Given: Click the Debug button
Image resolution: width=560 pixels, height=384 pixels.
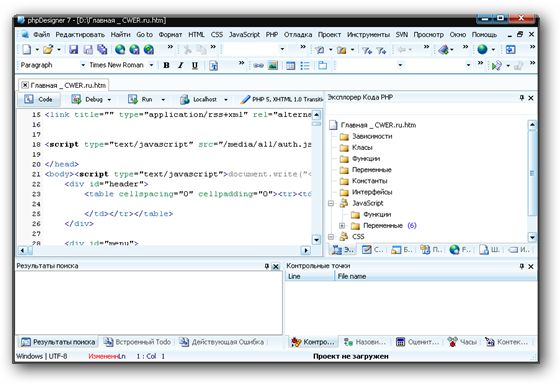Looking at the screenshot, I should click(91, 99).
